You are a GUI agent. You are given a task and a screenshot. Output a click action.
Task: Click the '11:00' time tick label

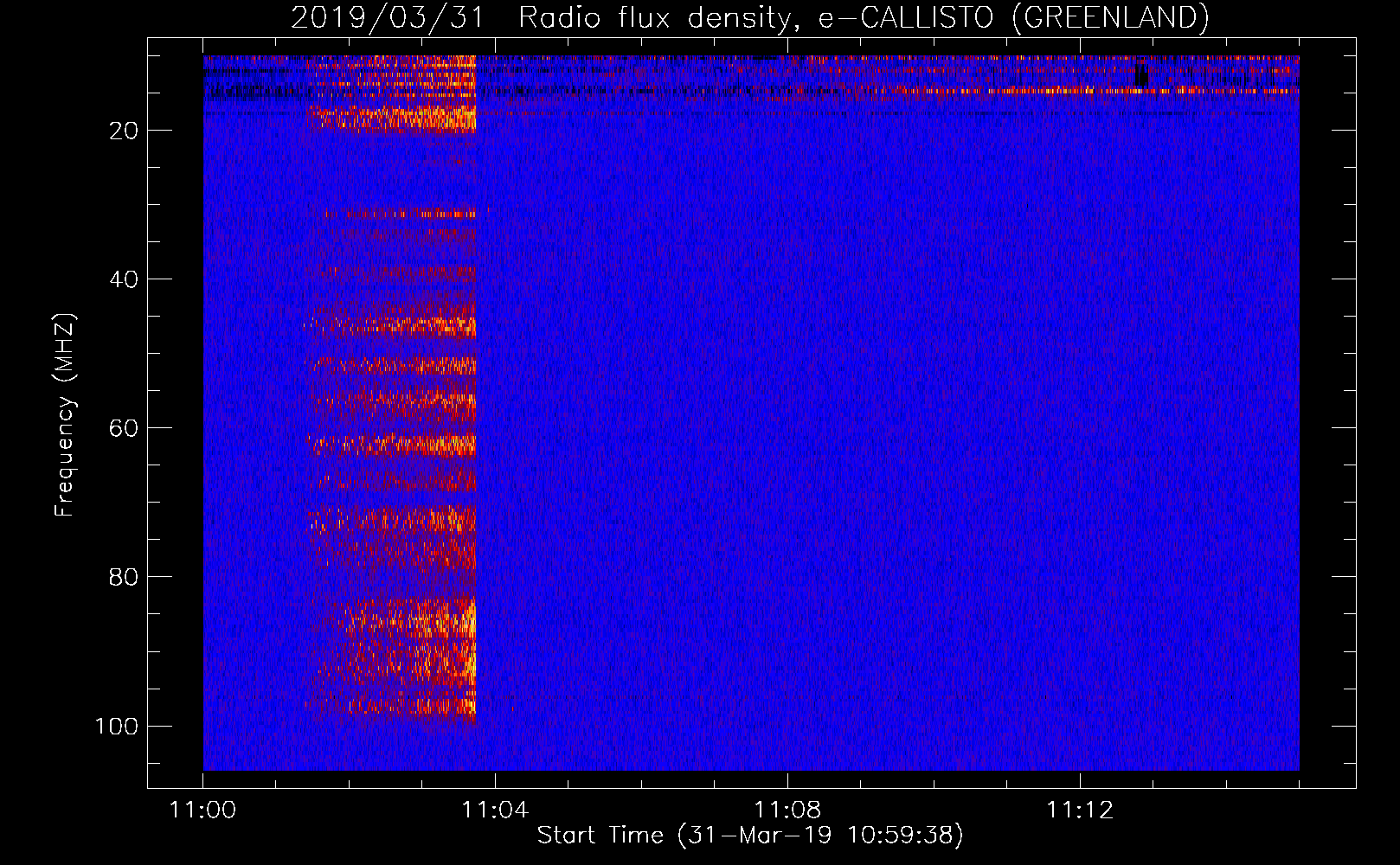click(x=203, y=811)
